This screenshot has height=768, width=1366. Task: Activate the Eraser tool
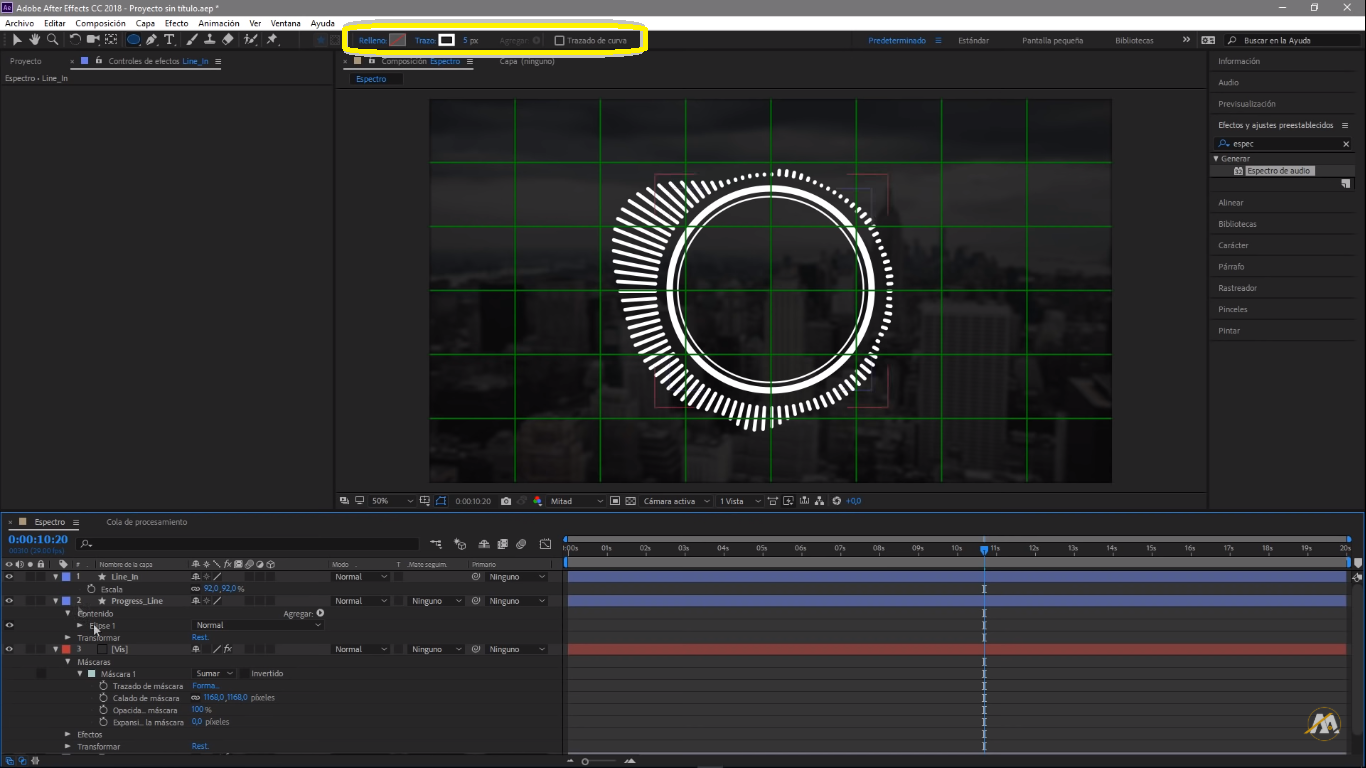tap(227, 40)
